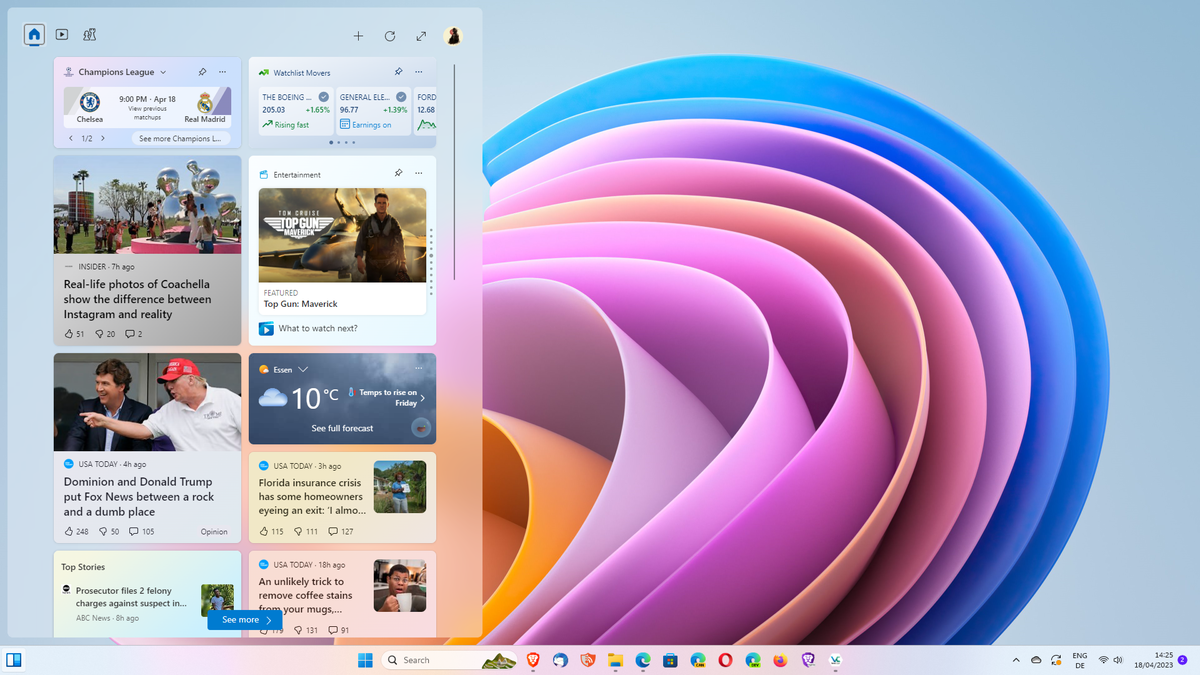The width and height of the screenshot is (1200, 675).
Task: Open more options for Weather widget
Action: [418, 368]
